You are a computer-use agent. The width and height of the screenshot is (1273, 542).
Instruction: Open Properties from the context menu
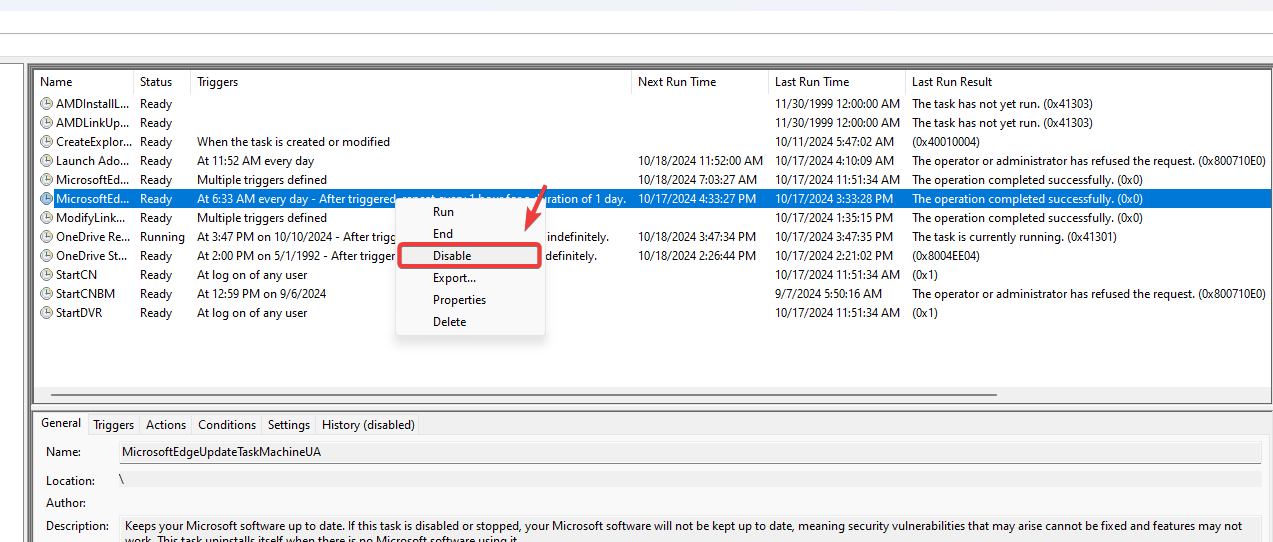470,300
